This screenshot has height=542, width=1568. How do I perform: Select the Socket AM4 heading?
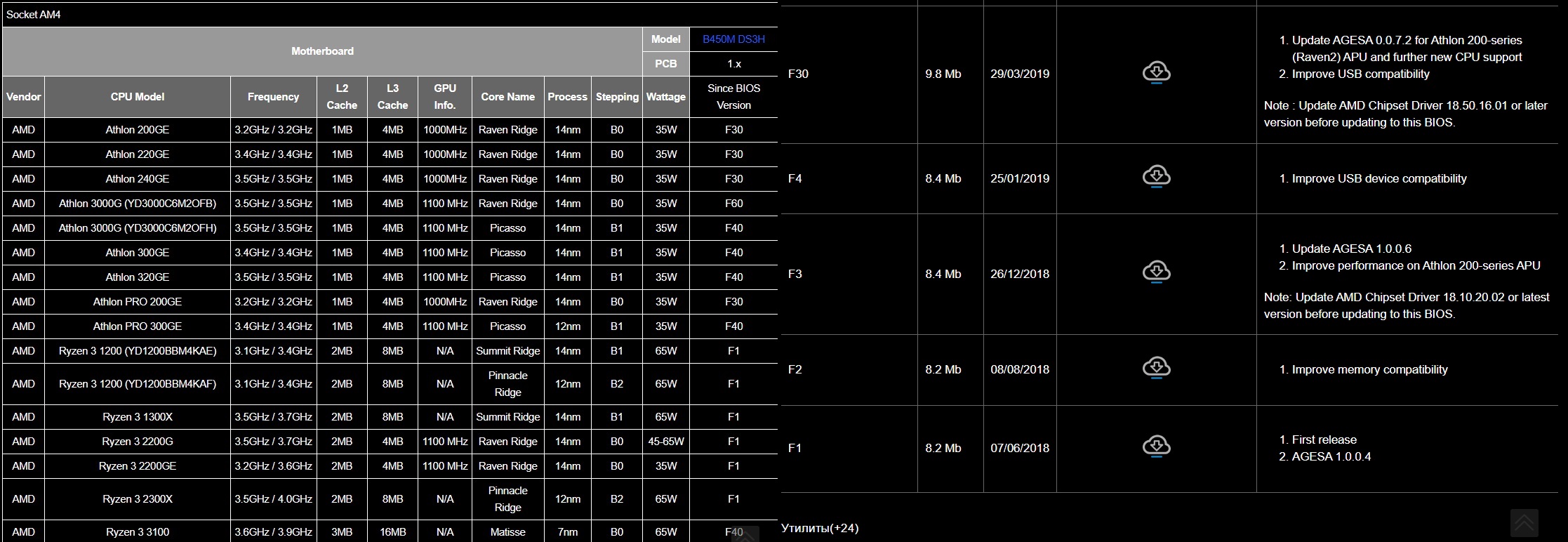34,14
